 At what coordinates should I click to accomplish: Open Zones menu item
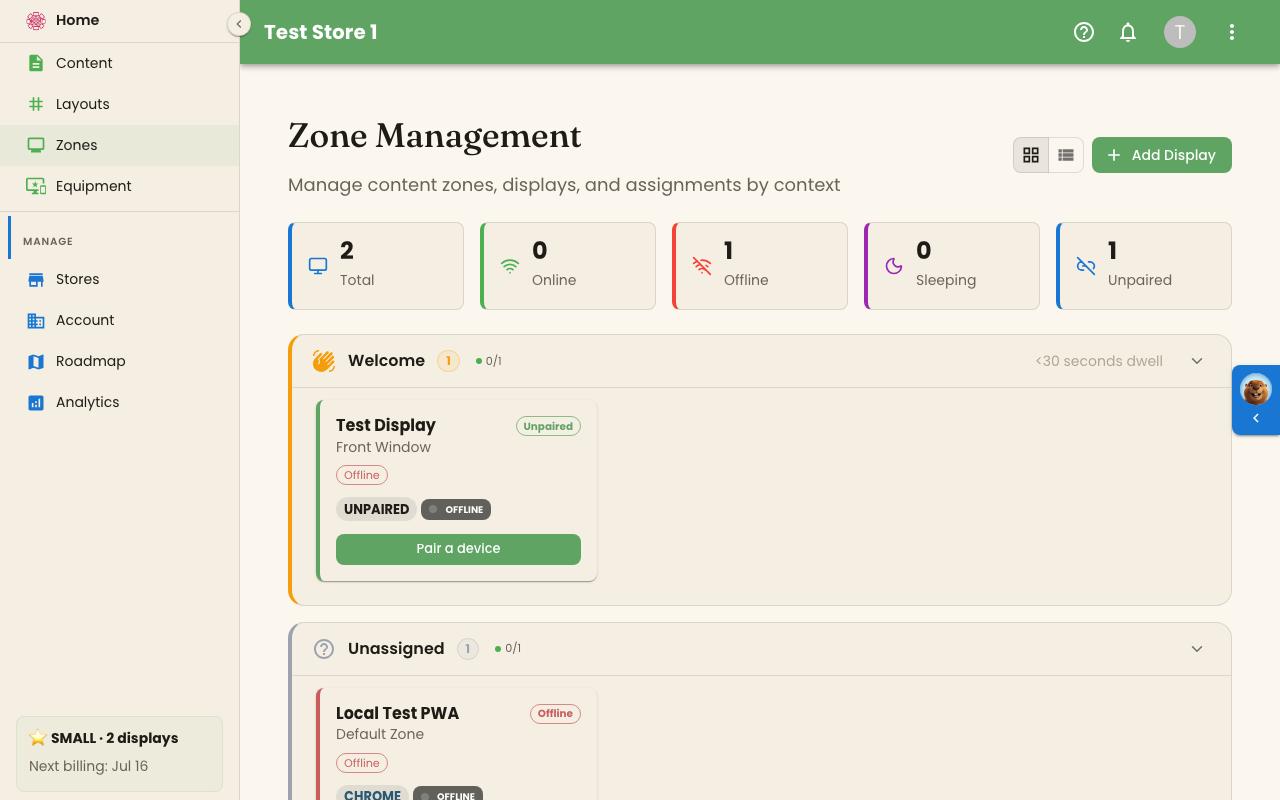pyautogui.click(x=120, y=145)
